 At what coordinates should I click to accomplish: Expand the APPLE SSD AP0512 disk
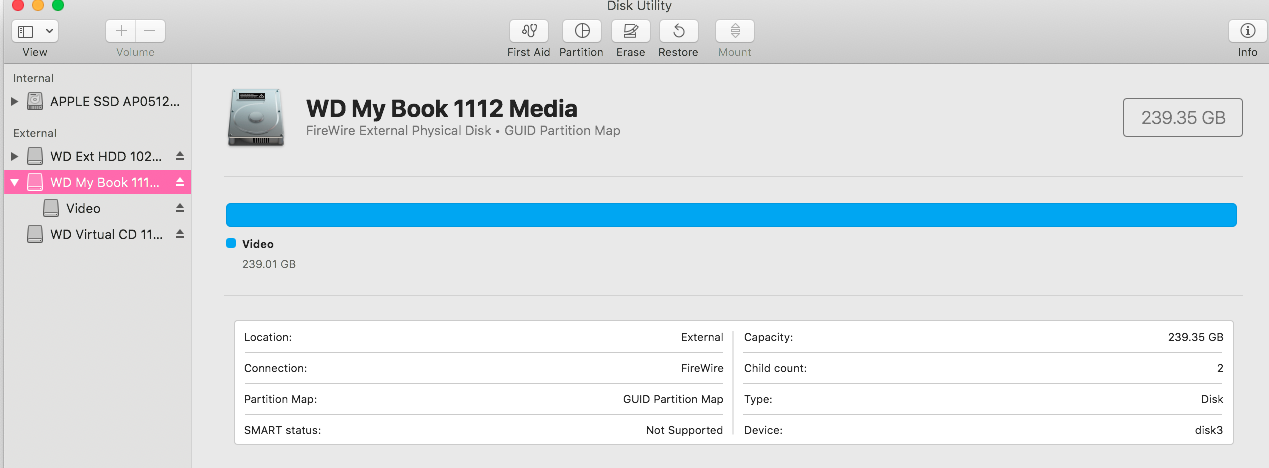click(x=14, y=101)
